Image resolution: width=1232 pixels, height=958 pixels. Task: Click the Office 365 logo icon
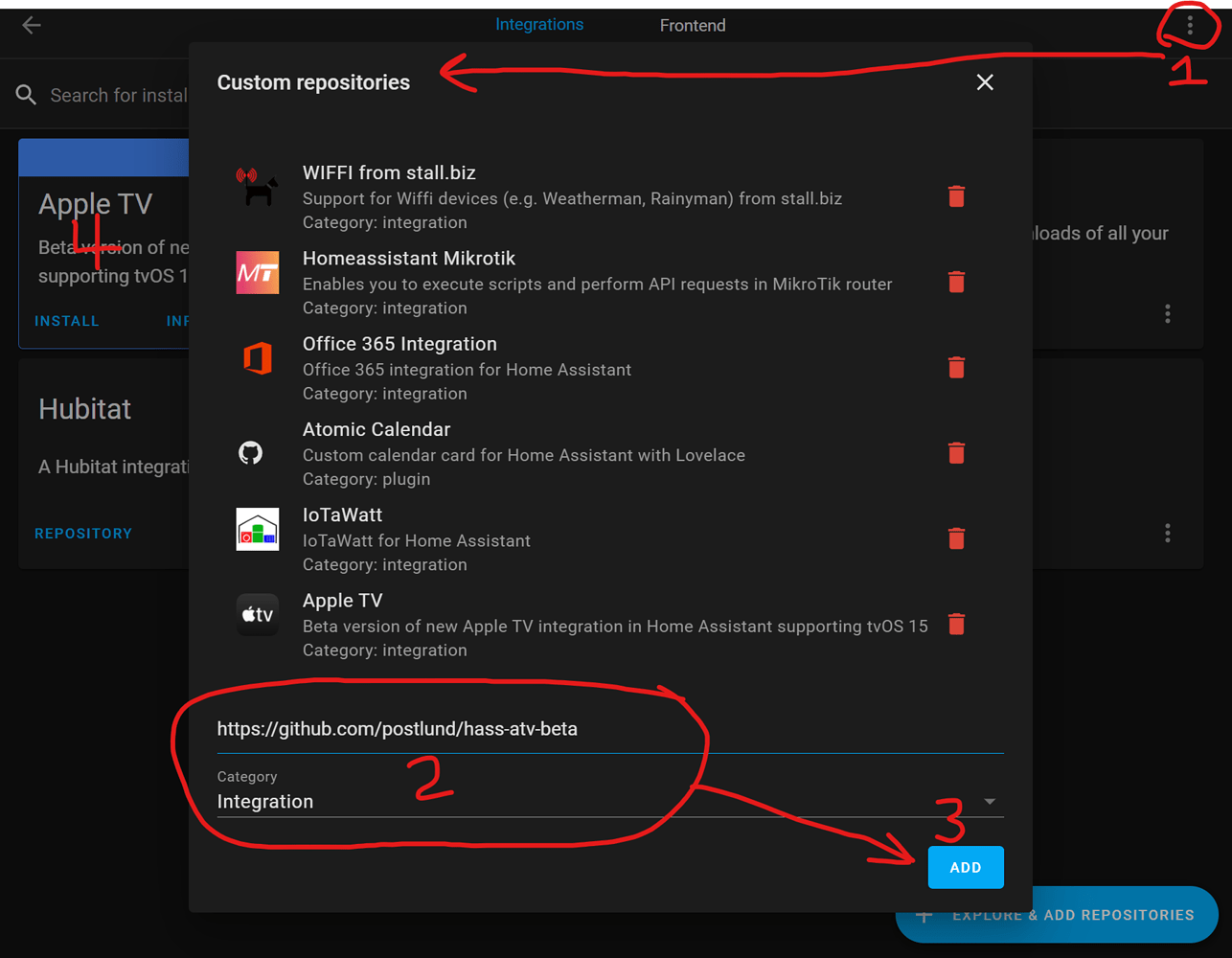click(x=257, y=358)
